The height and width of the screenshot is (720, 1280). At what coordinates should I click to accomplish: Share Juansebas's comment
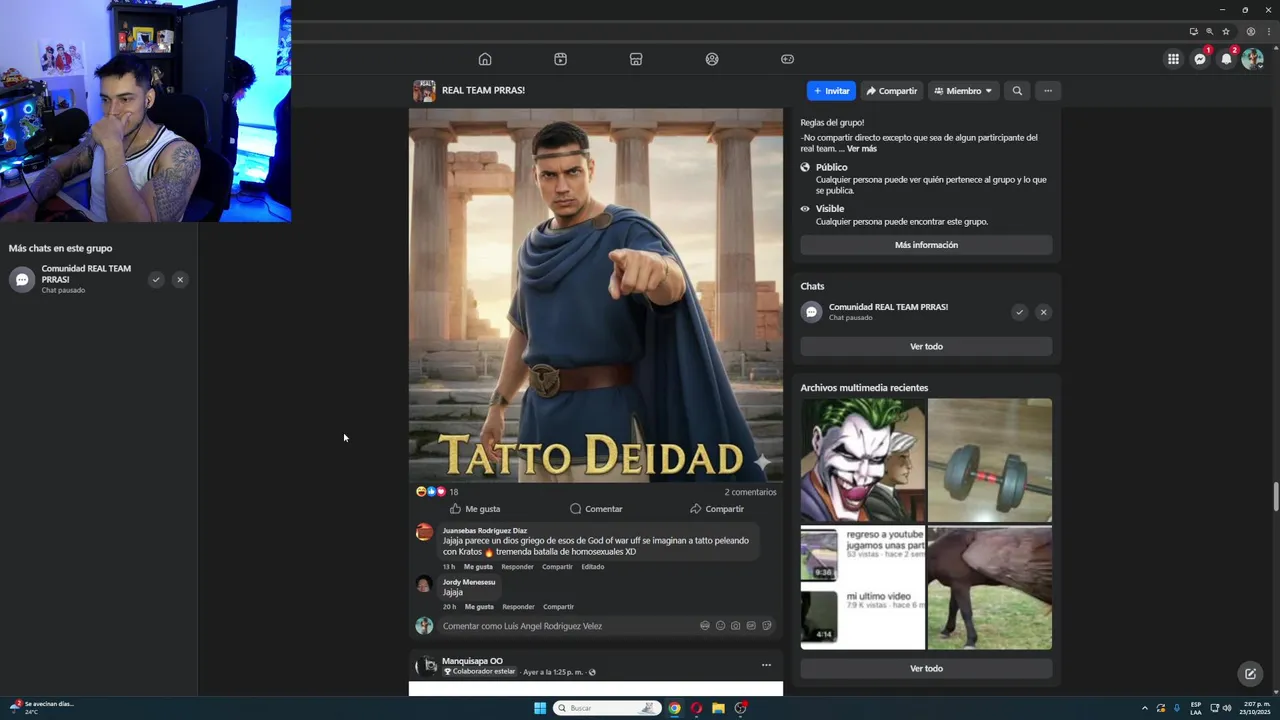click(x=557, y=567)
